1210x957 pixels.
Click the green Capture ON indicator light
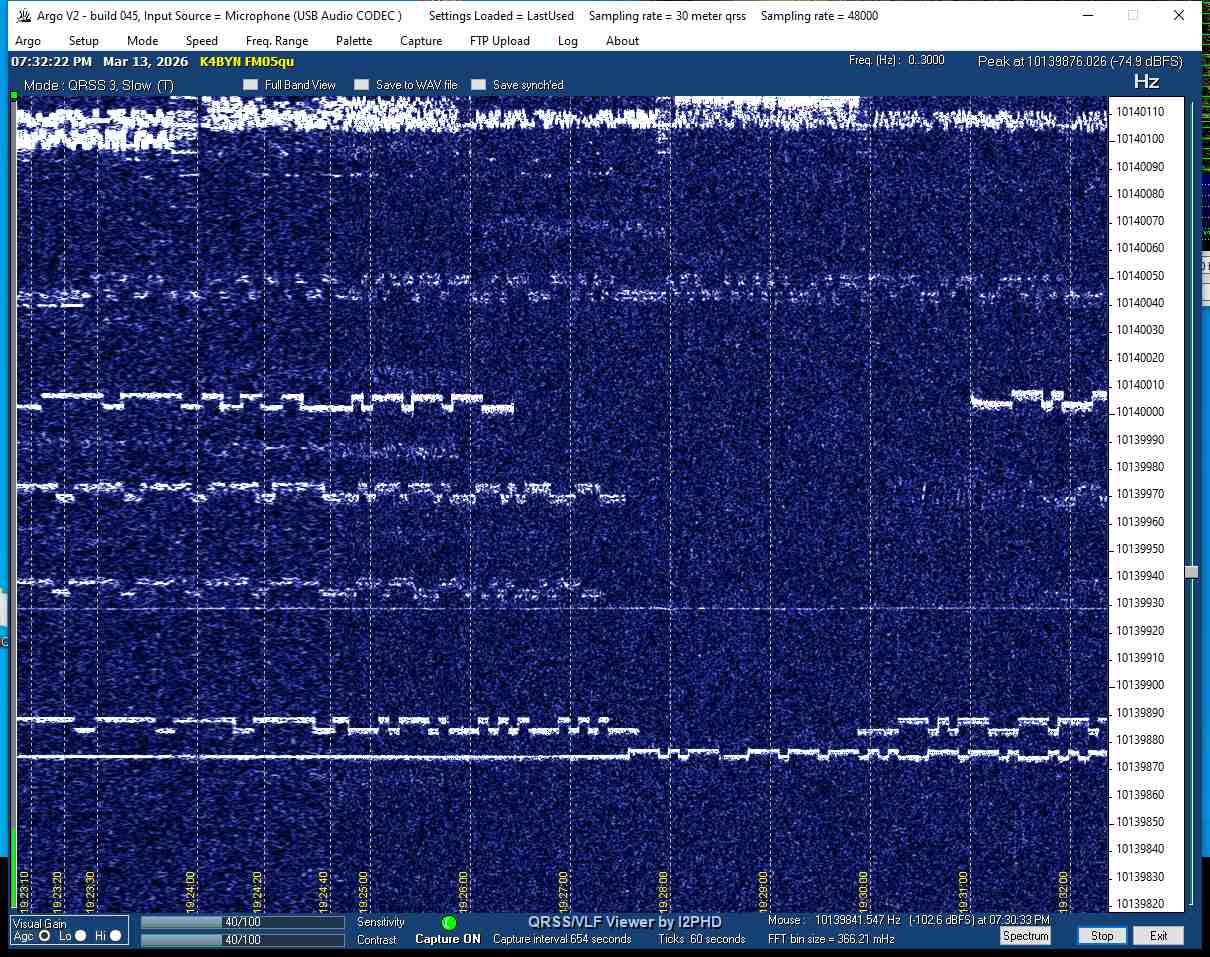(x=449, y=922)
